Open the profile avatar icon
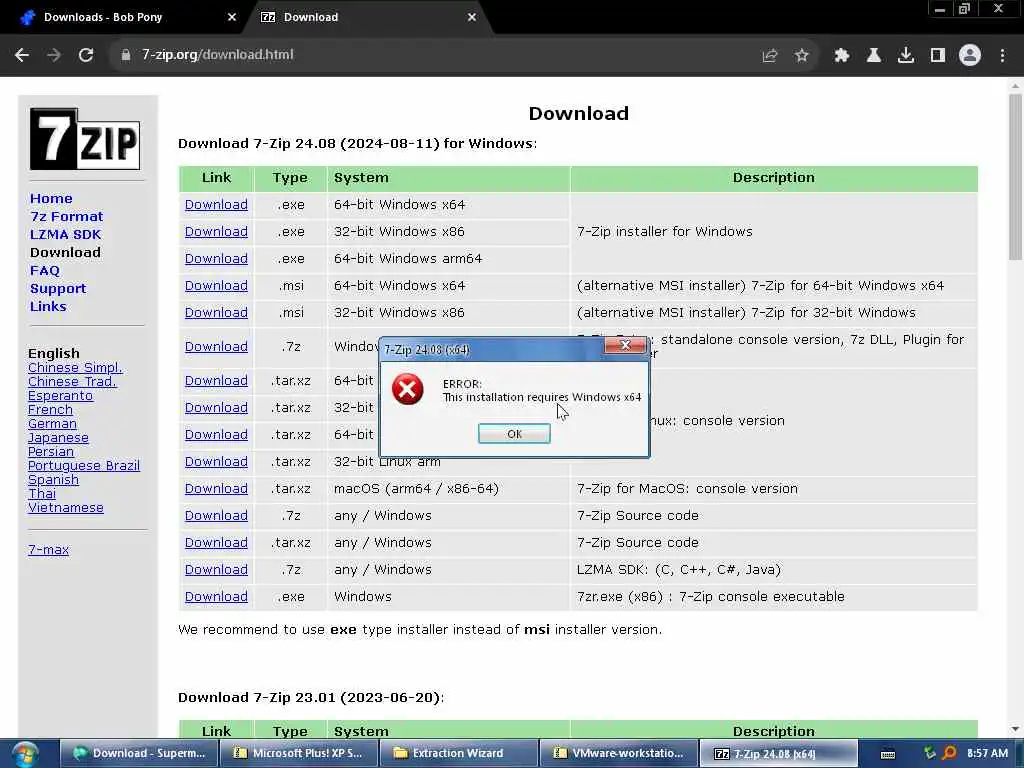The image size is (1024, 768). pyautogui.click(x=970, y=56)
